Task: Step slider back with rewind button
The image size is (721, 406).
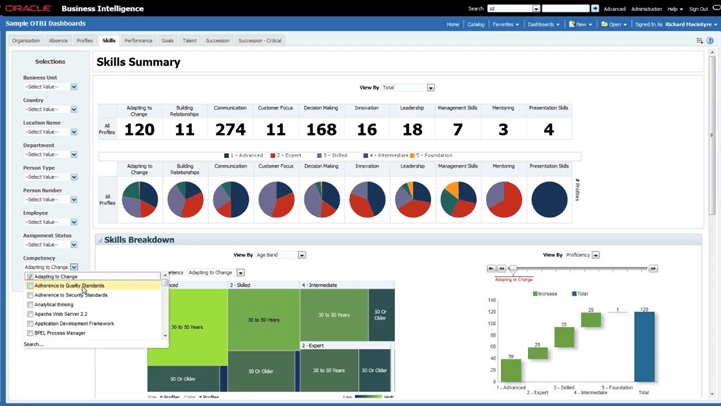Action: pos(502,268)
